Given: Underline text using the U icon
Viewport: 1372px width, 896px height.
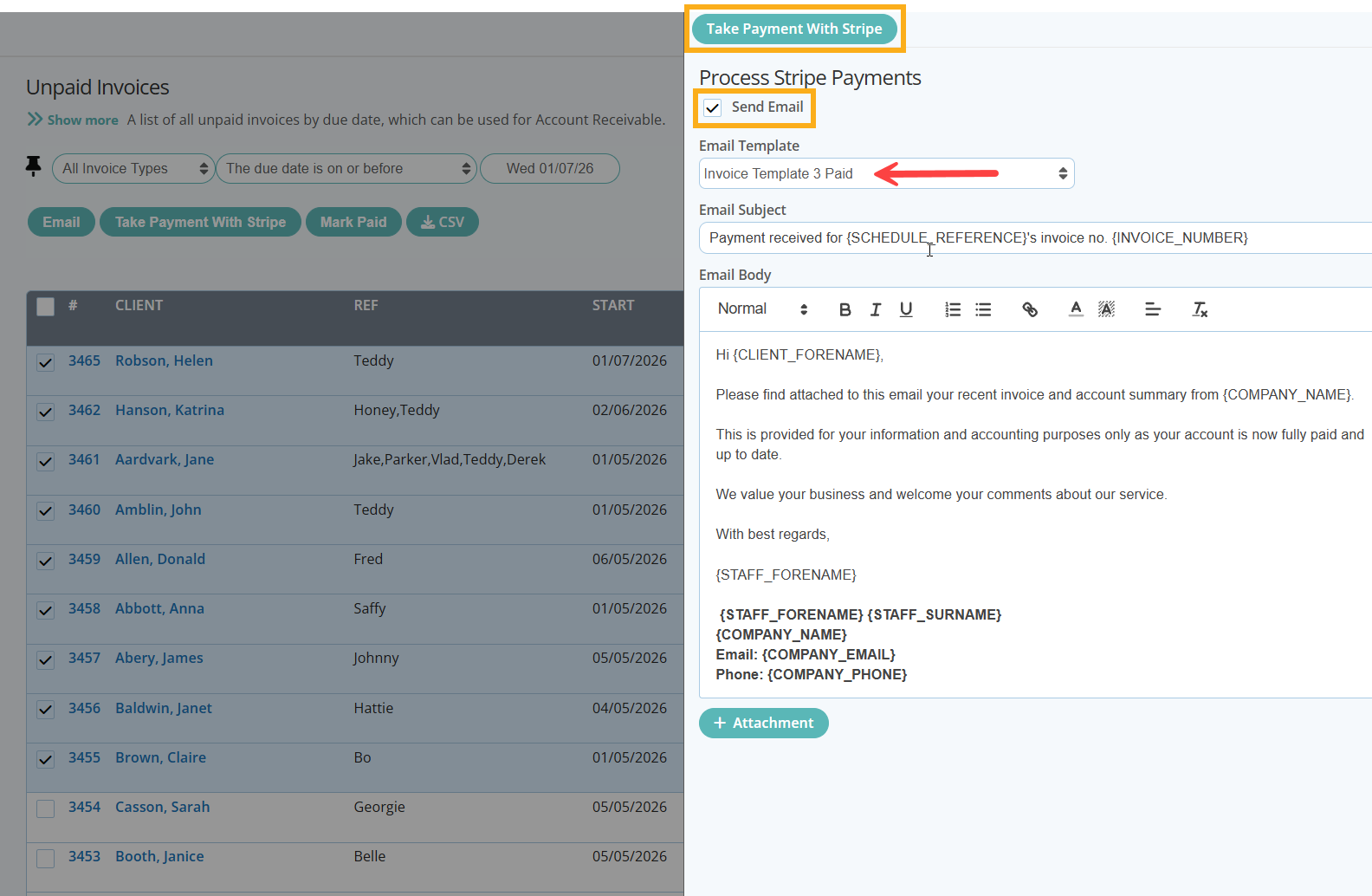Looking at the screenshot, I should point(906,309).
